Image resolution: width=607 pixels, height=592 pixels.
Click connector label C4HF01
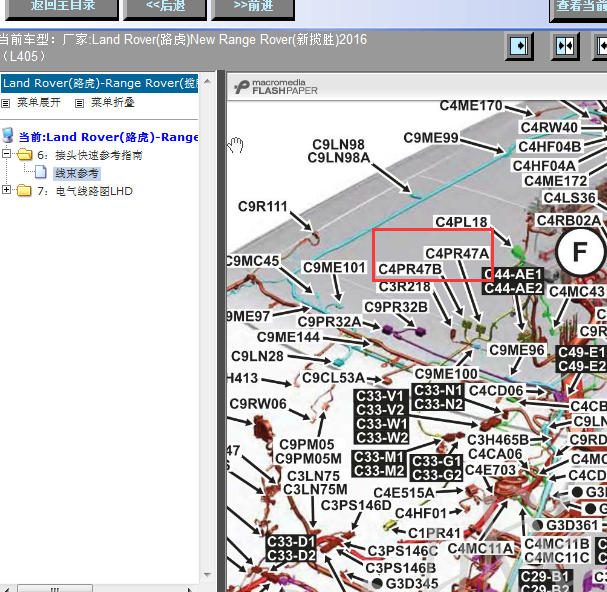(x=421, y=513)
